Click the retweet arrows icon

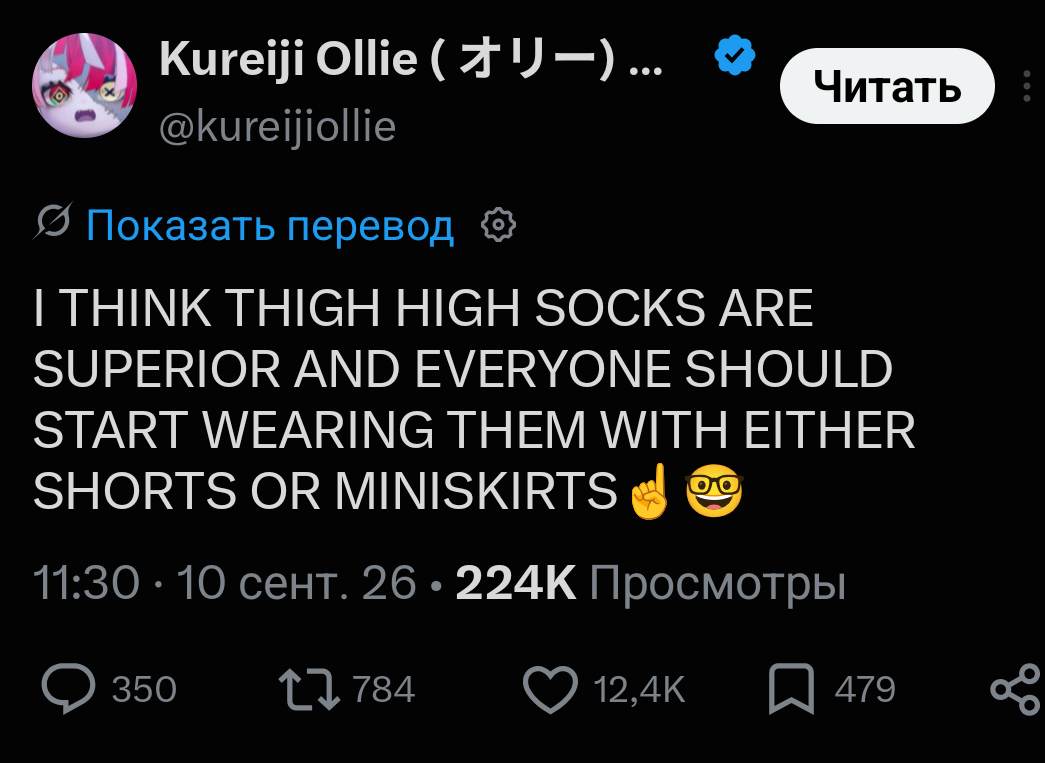pyautogui.click(x=309, y=689)
